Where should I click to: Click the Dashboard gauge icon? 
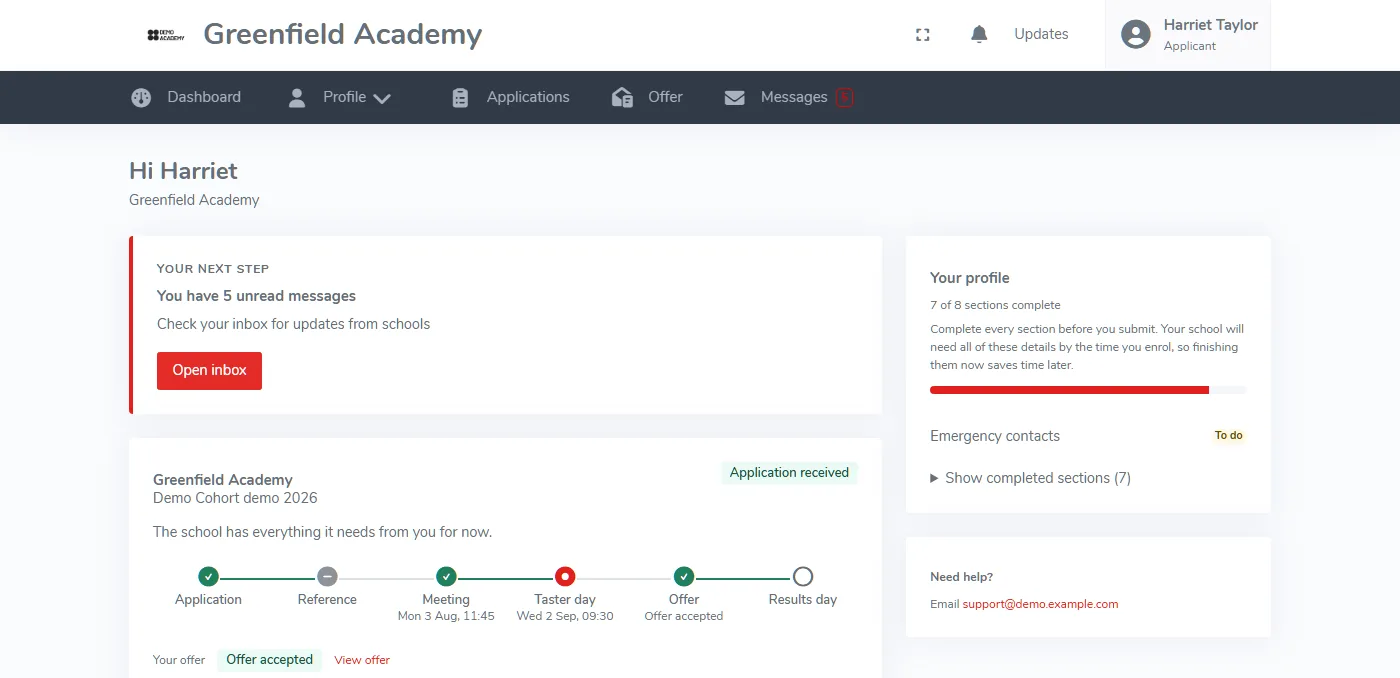[141, 98]
